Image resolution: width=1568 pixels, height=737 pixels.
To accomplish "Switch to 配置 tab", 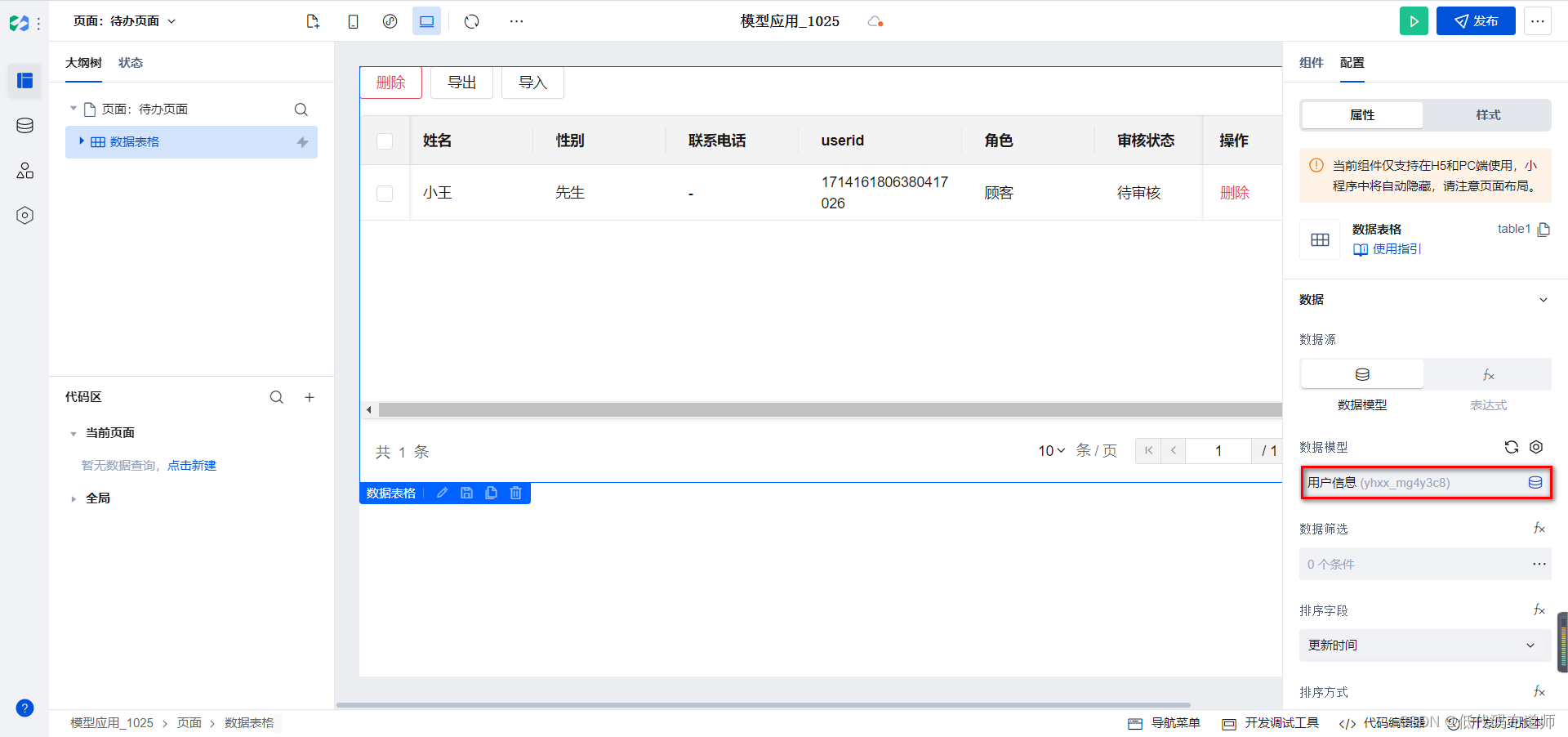I will click(x=1352, y=63).
